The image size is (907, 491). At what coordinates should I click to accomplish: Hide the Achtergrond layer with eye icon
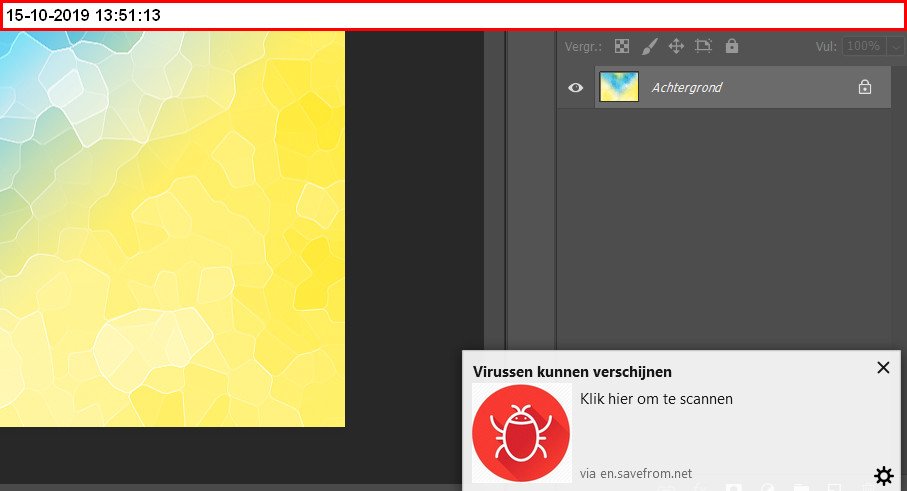tap(575, 87)
